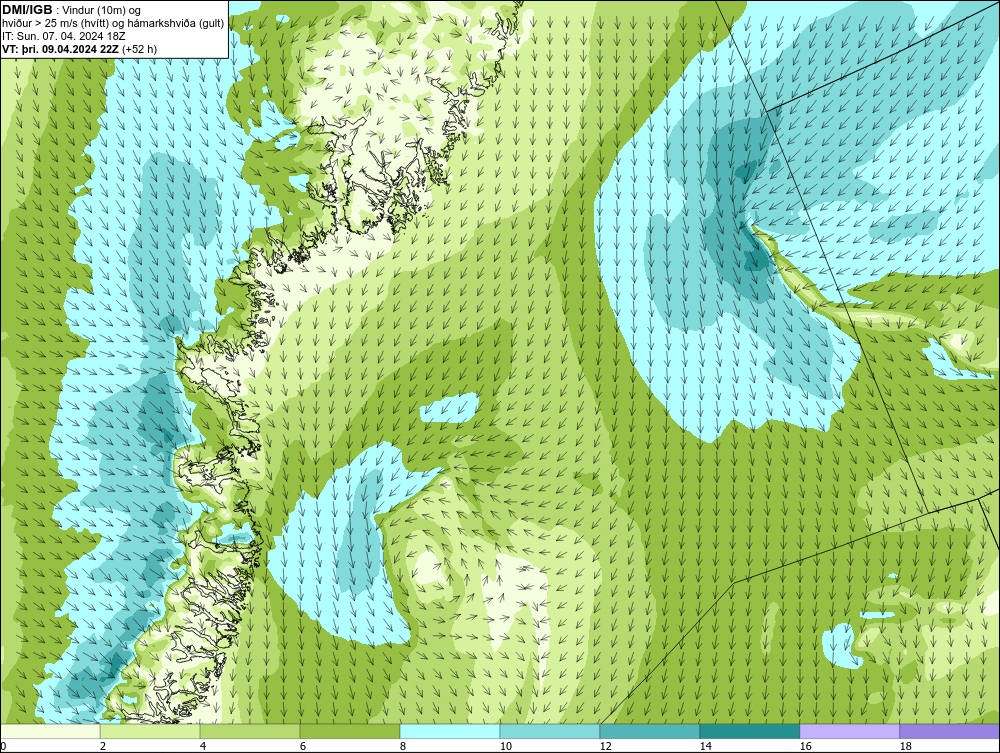
Task: Click the 12–14 m/s teal legend swatch
Action: (650, 731)
